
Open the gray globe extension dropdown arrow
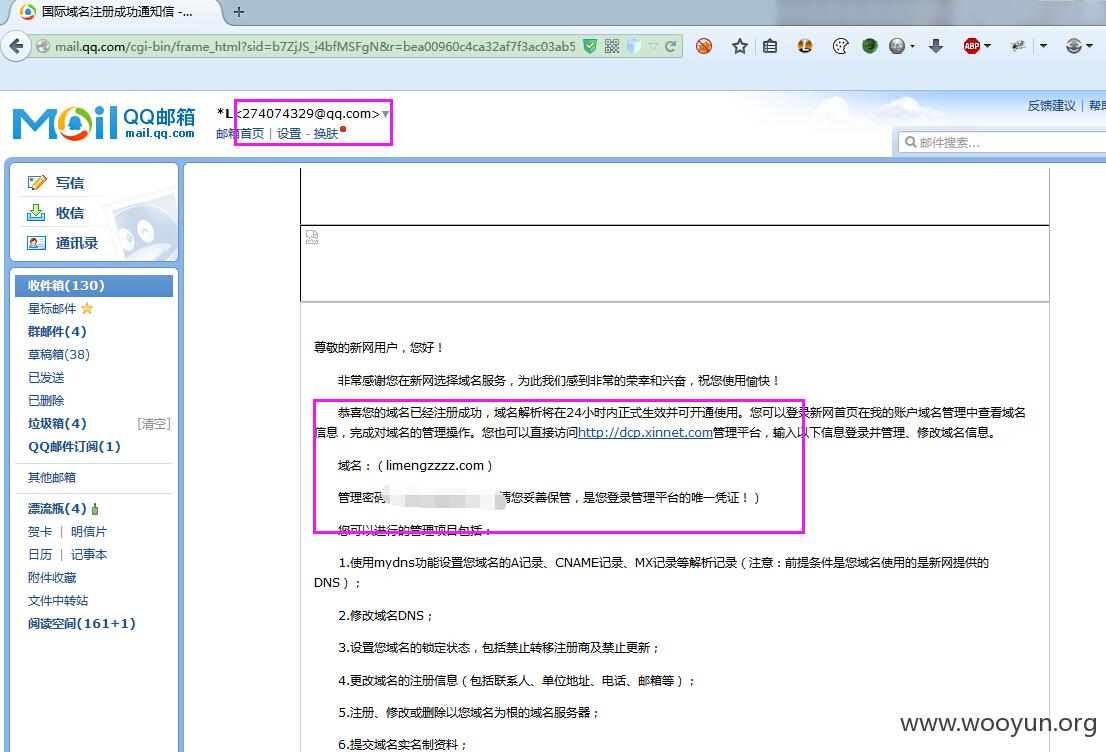tap(912, 47)
